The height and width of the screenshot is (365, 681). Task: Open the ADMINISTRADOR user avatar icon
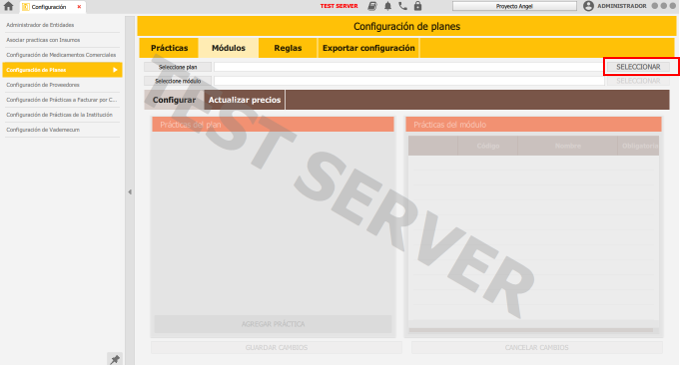coord(588,6)
